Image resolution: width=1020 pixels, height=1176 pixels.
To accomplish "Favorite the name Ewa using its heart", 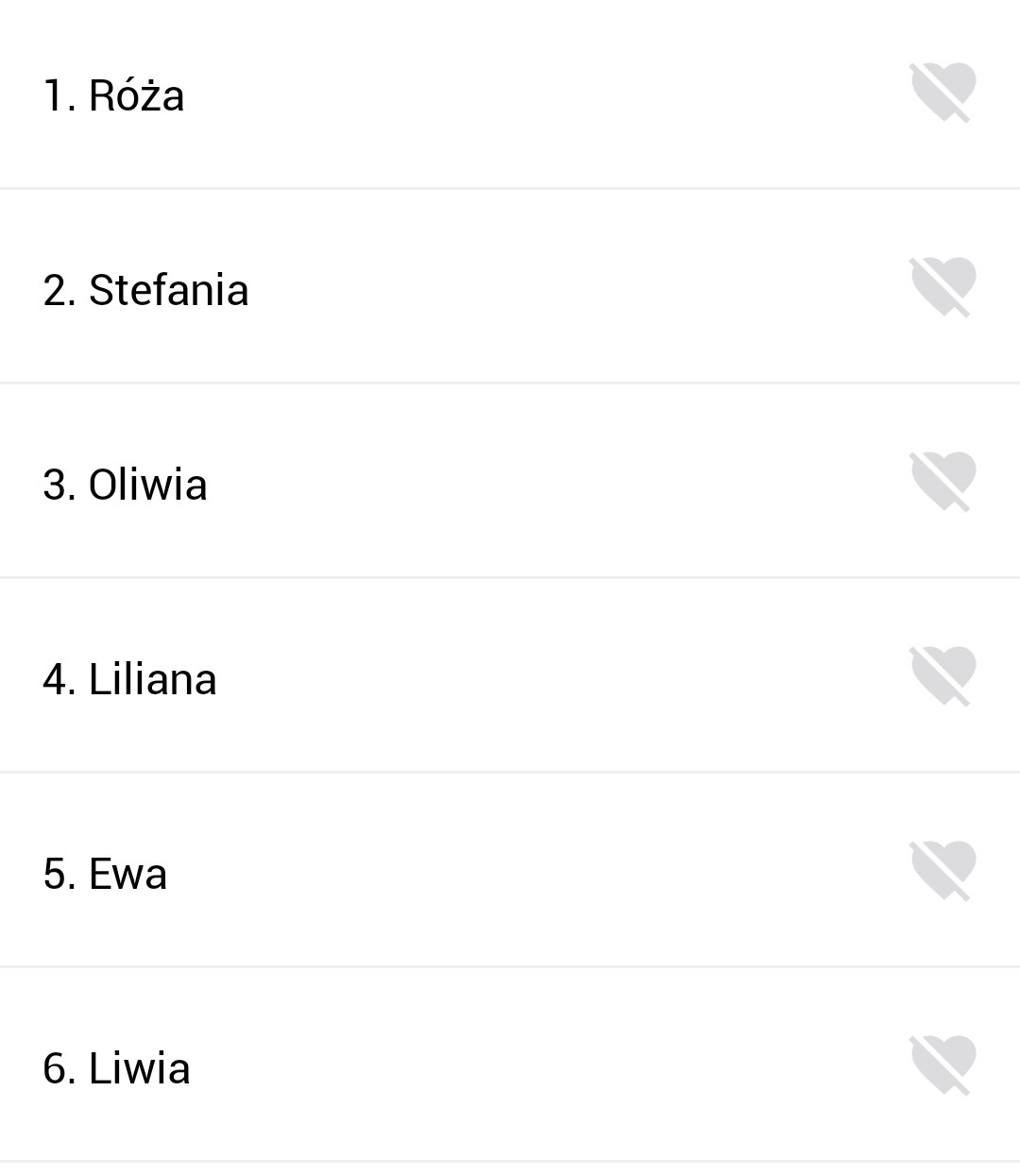I will [x=943, y=871].
